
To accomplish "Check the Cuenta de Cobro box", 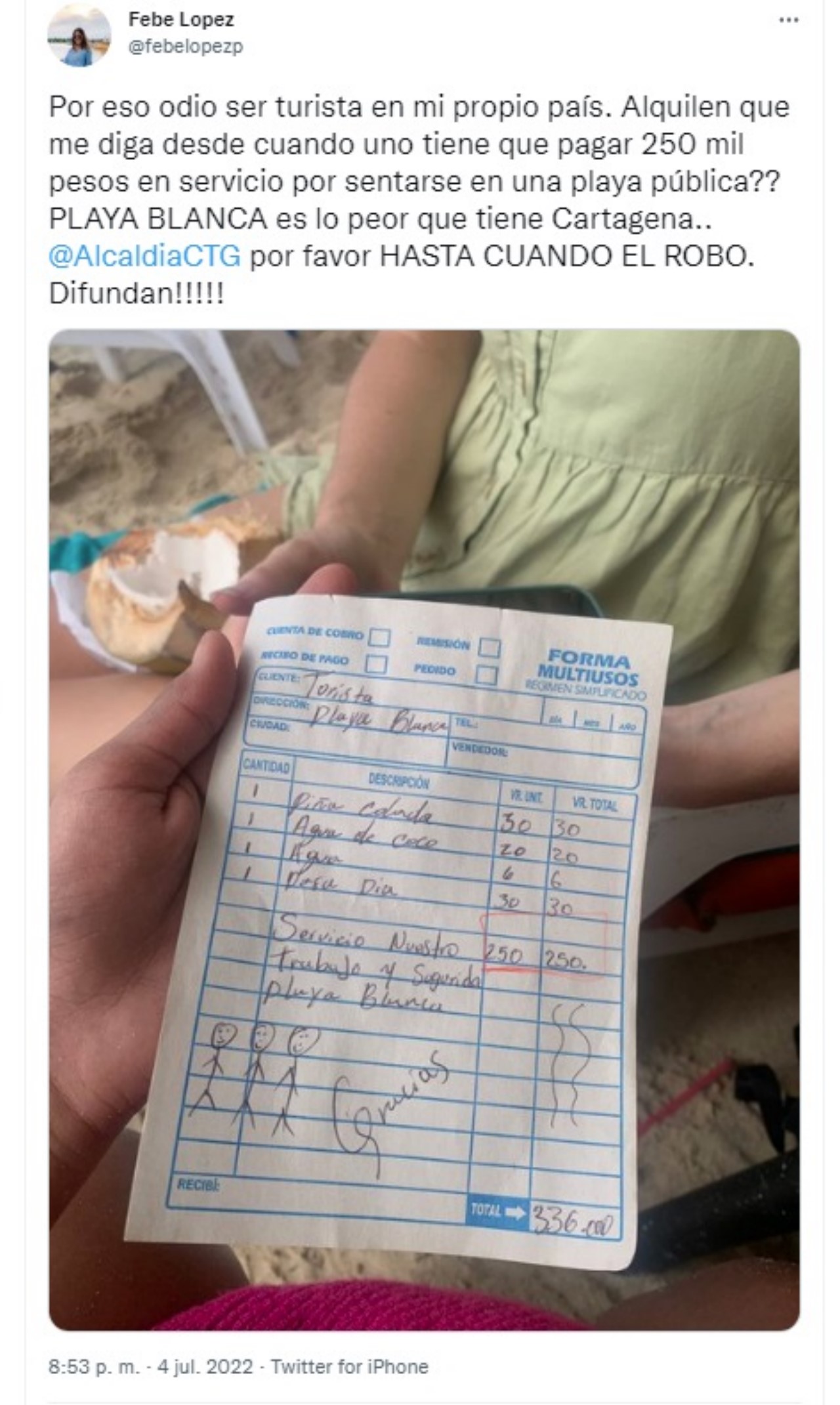I will [x=379, y=637].
